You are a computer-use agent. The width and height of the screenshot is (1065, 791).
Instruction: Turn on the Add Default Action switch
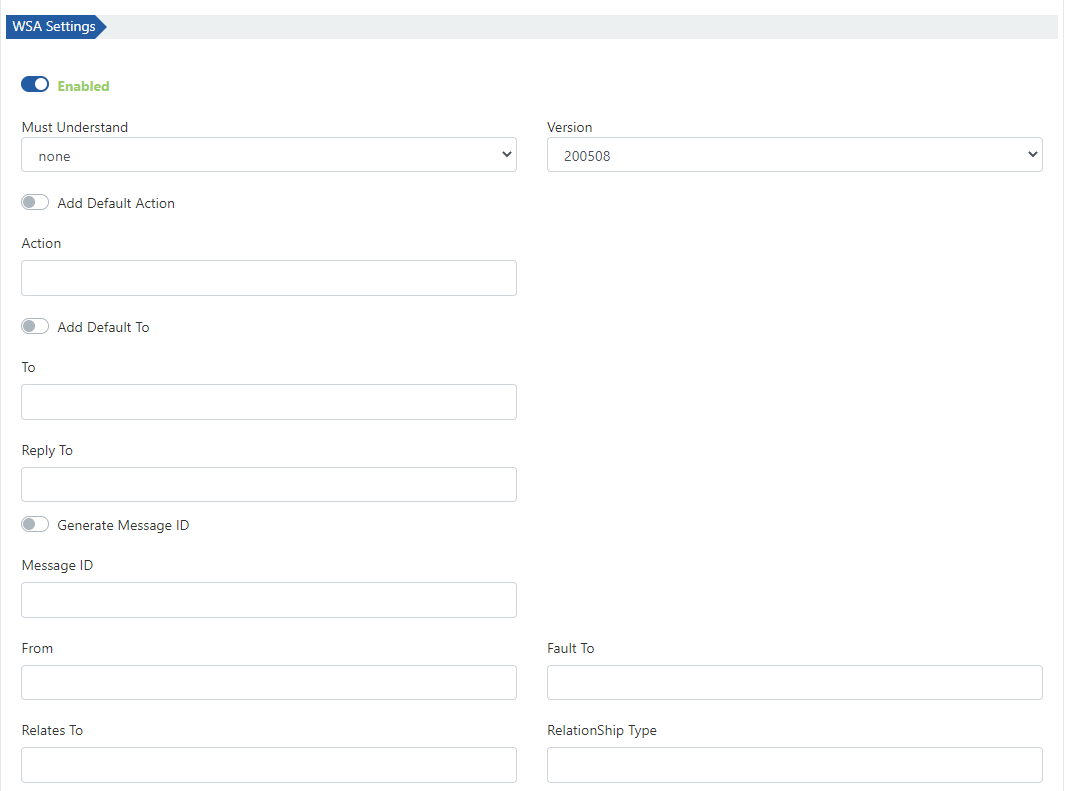coord(35,202)
